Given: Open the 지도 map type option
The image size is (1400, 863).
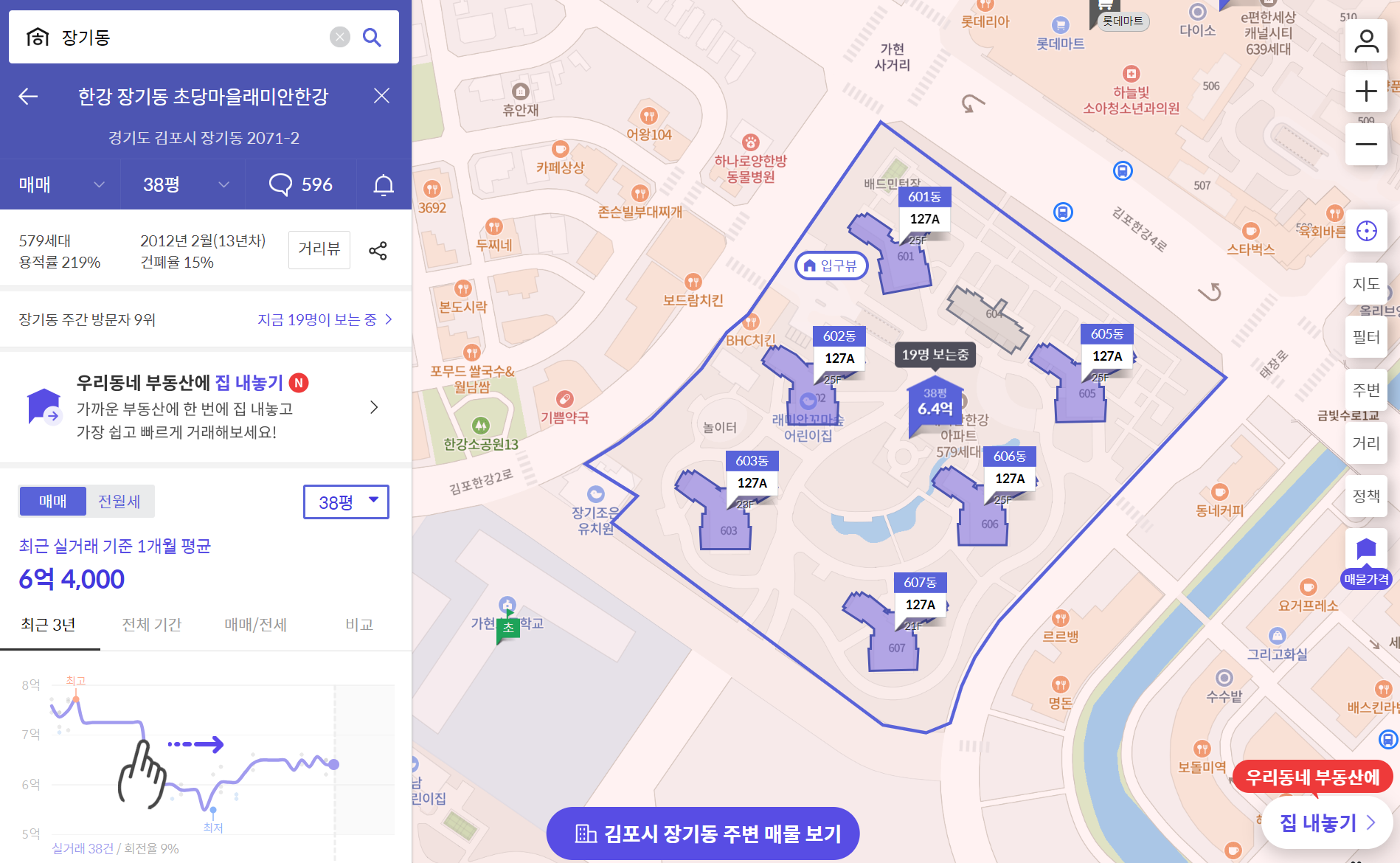Looking at the screenshot, I should 1366,283.
